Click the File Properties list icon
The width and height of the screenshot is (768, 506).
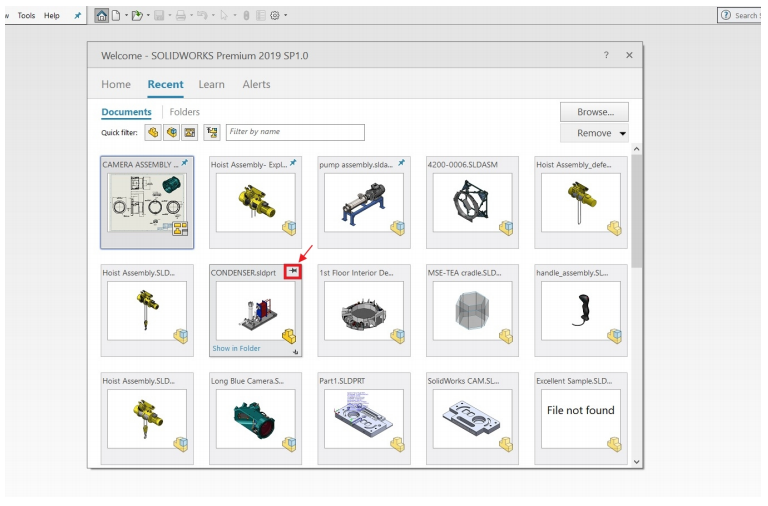(261, 16)
